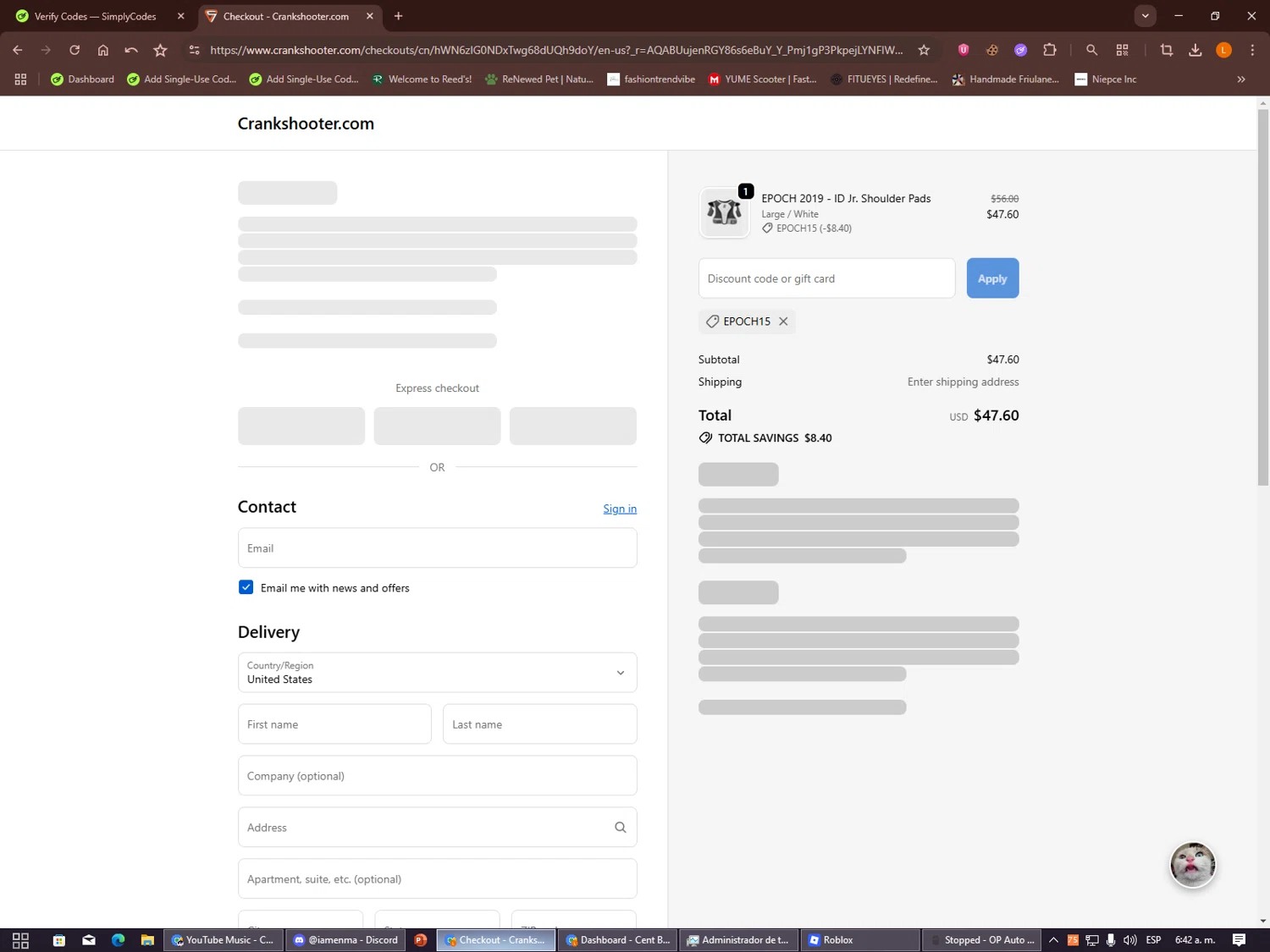Close the Verify Codes — SimplyCodes tab
Image resolution: width=1270 pixels, height=952 pixels.
pos(180,16)
